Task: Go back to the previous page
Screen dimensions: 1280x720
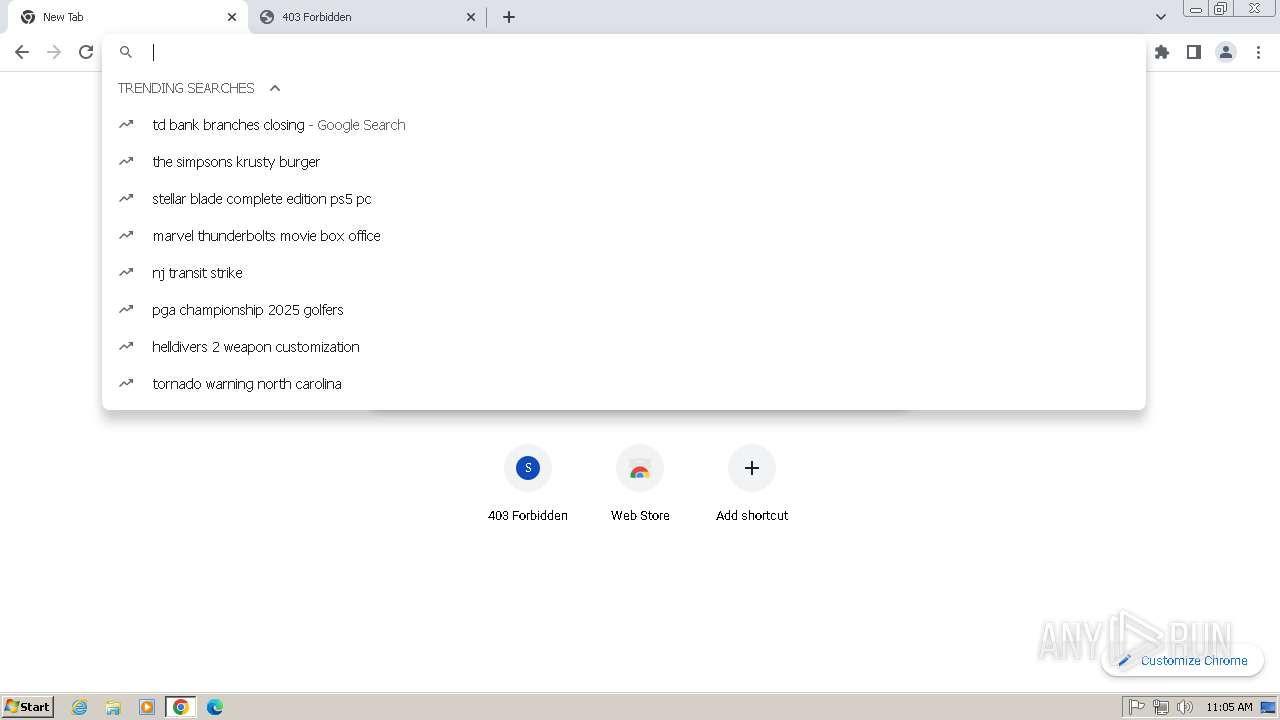Action: point(22,52)
